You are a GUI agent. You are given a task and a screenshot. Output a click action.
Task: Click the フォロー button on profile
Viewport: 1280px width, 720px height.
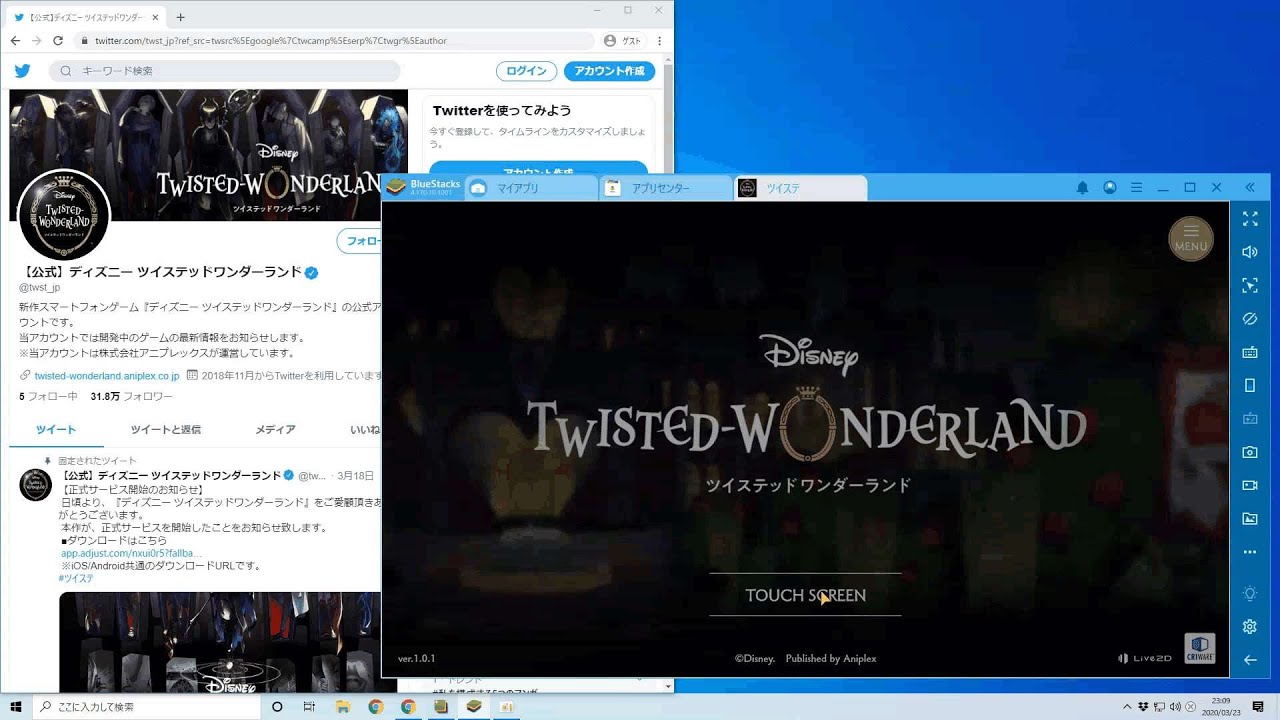point(359,241)
